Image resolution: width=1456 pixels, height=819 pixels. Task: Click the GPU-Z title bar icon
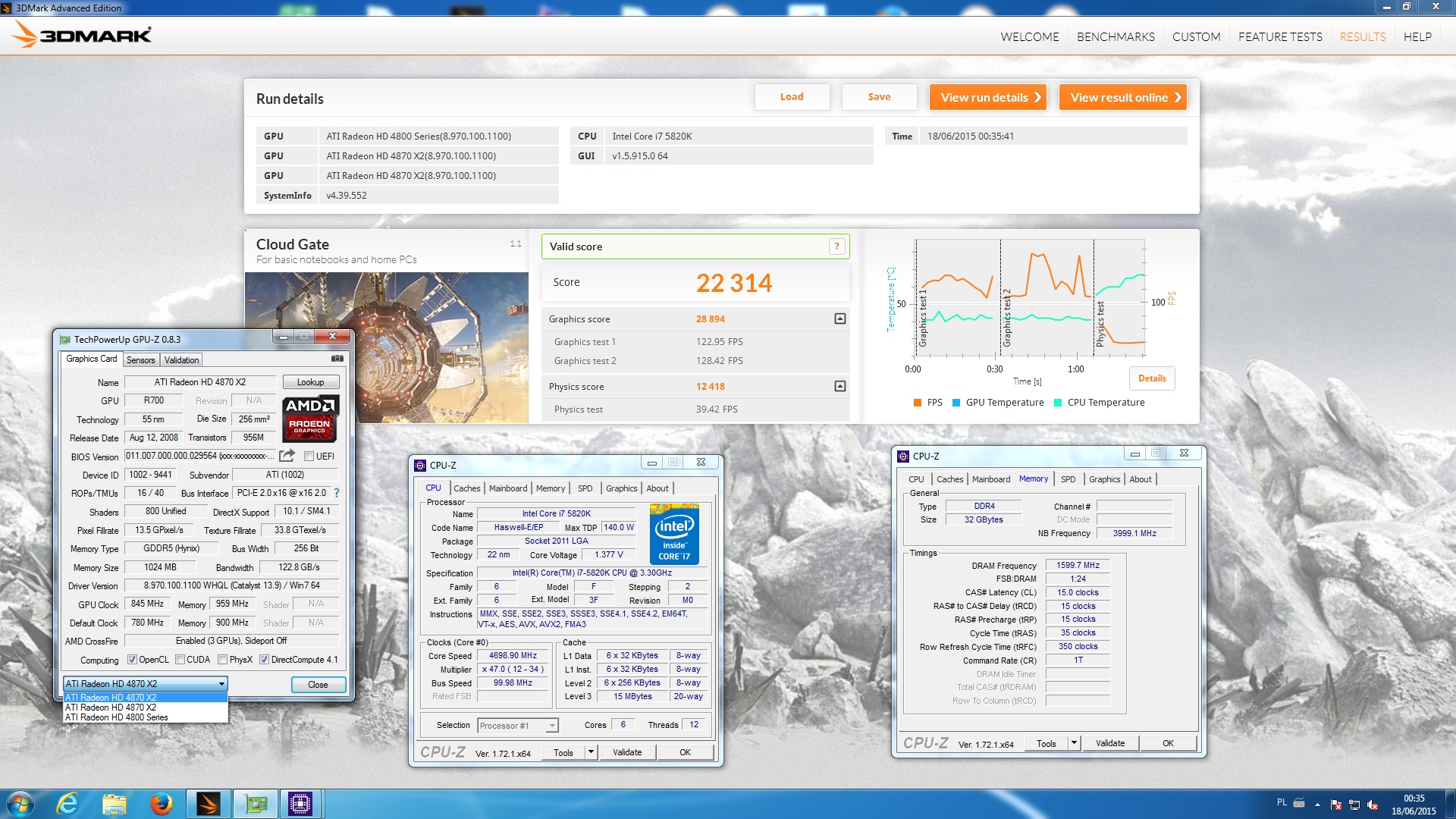65,339
